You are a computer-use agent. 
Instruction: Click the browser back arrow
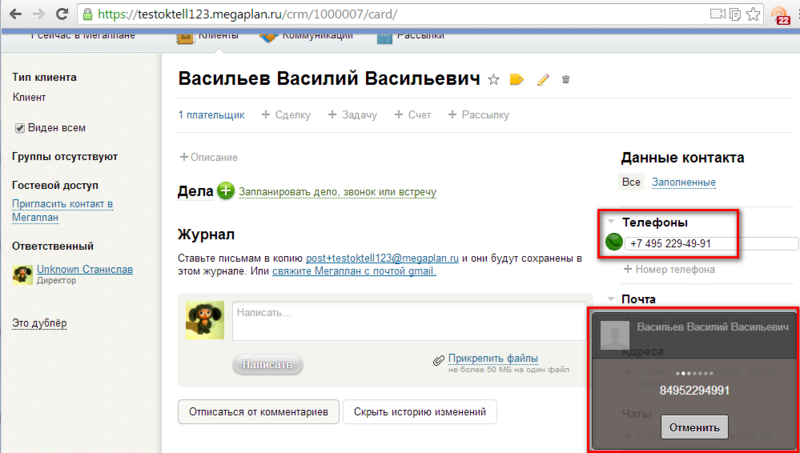click(x=14, y=15)
